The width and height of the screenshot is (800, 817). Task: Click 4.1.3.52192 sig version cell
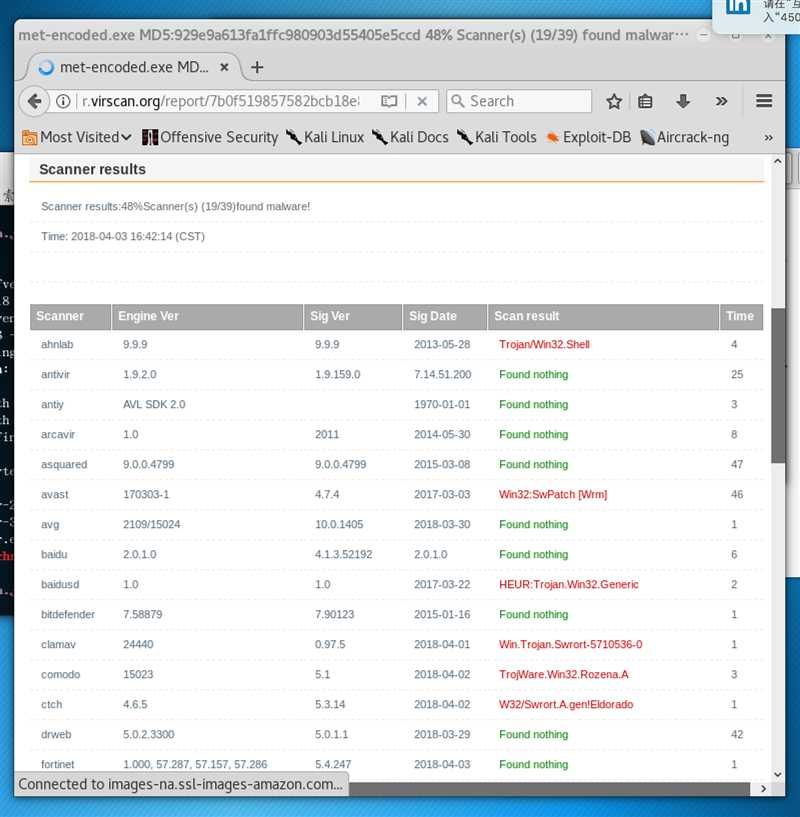coord(343,554)
